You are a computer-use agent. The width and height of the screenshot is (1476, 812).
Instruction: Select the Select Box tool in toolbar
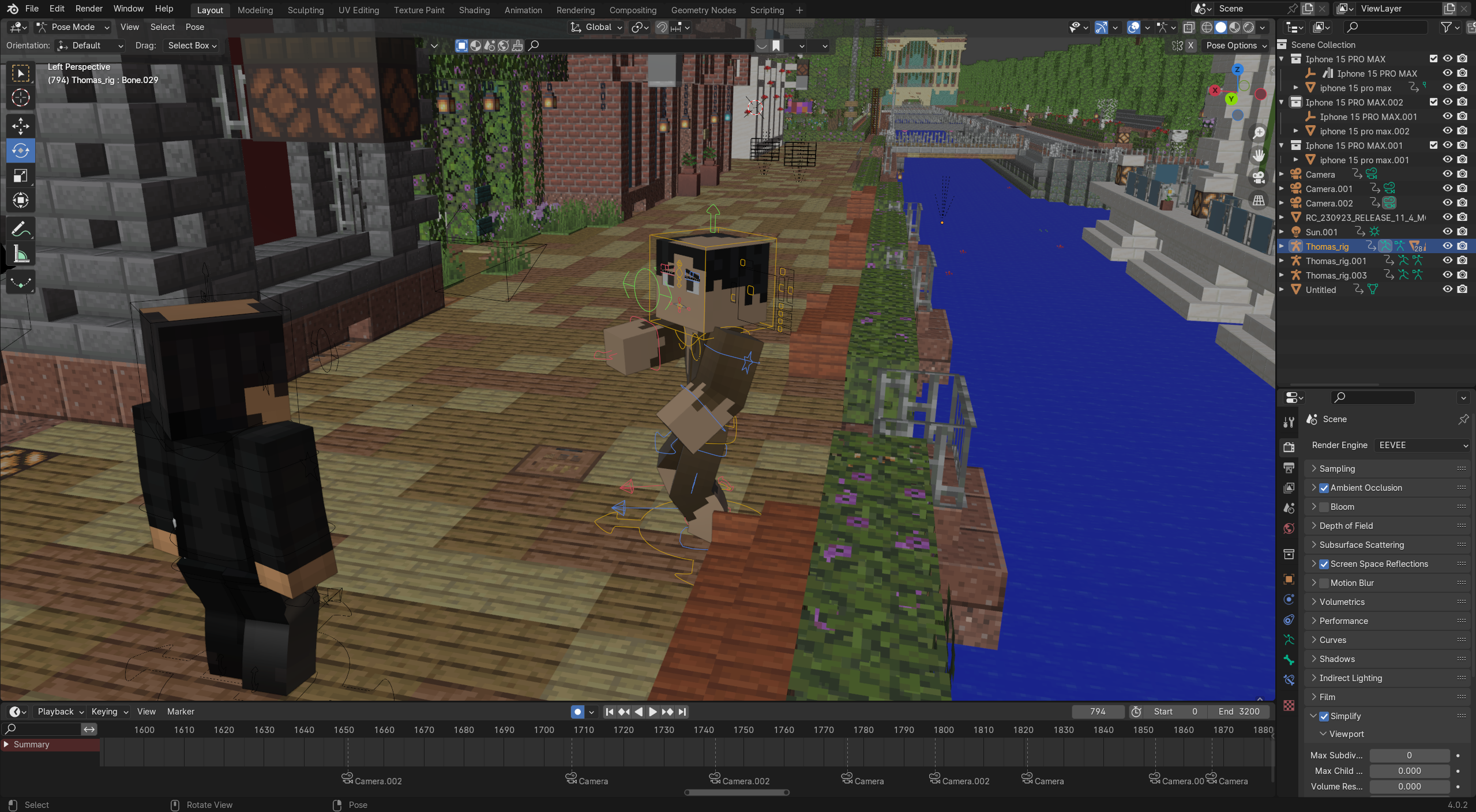[21, 73]
